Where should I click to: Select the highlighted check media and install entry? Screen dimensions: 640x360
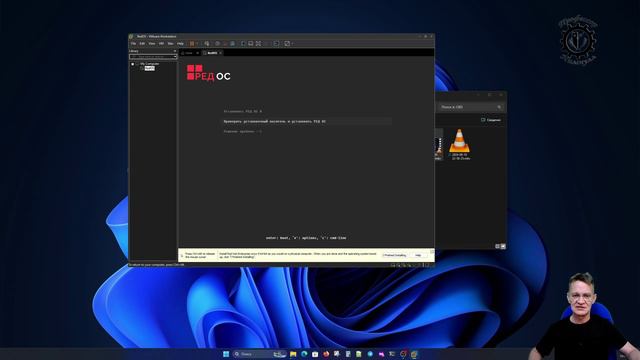click(x=307, y=122)
